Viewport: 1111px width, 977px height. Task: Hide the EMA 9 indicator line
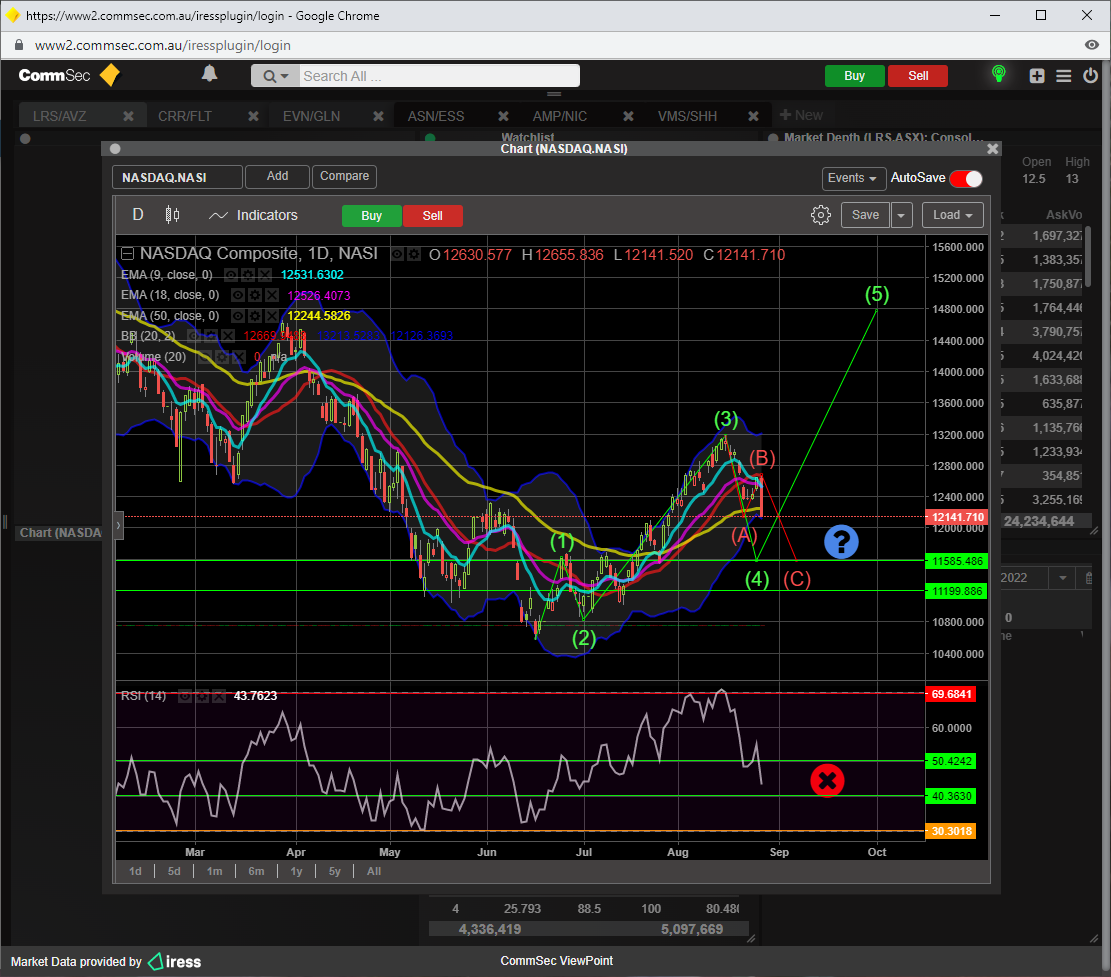231,274
